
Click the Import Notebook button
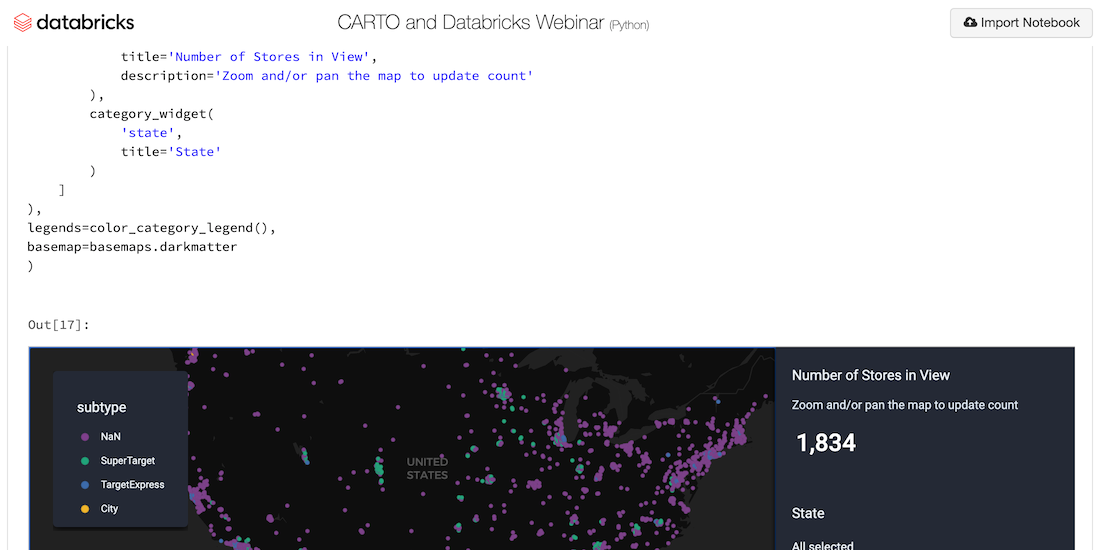click(x=1020, y=22)
